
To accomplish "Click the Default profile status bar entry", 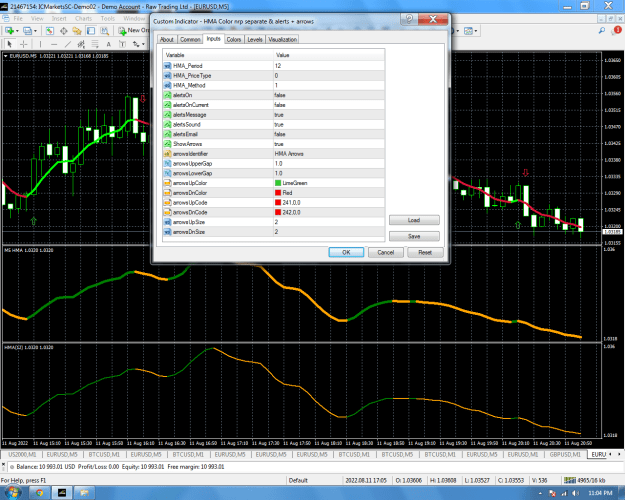I will click(x=298, y=480).
